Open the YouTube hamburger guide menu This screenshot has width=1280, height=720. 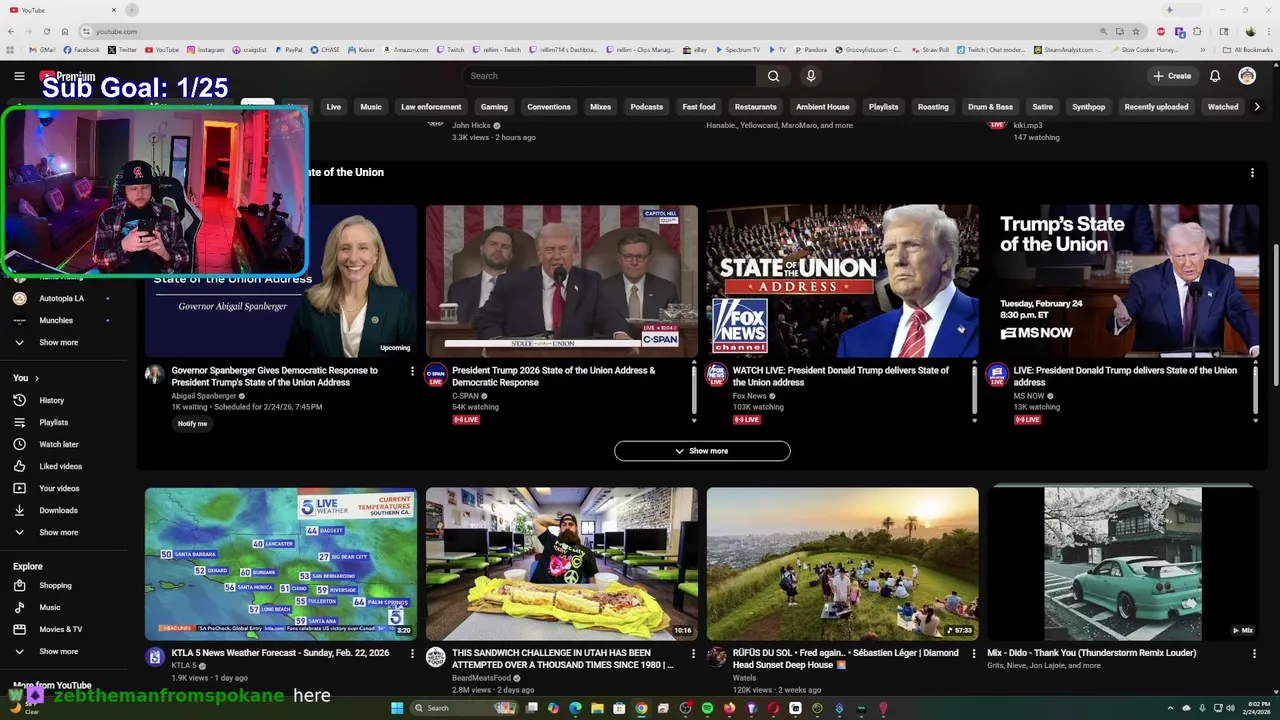[x=19, y=76]
